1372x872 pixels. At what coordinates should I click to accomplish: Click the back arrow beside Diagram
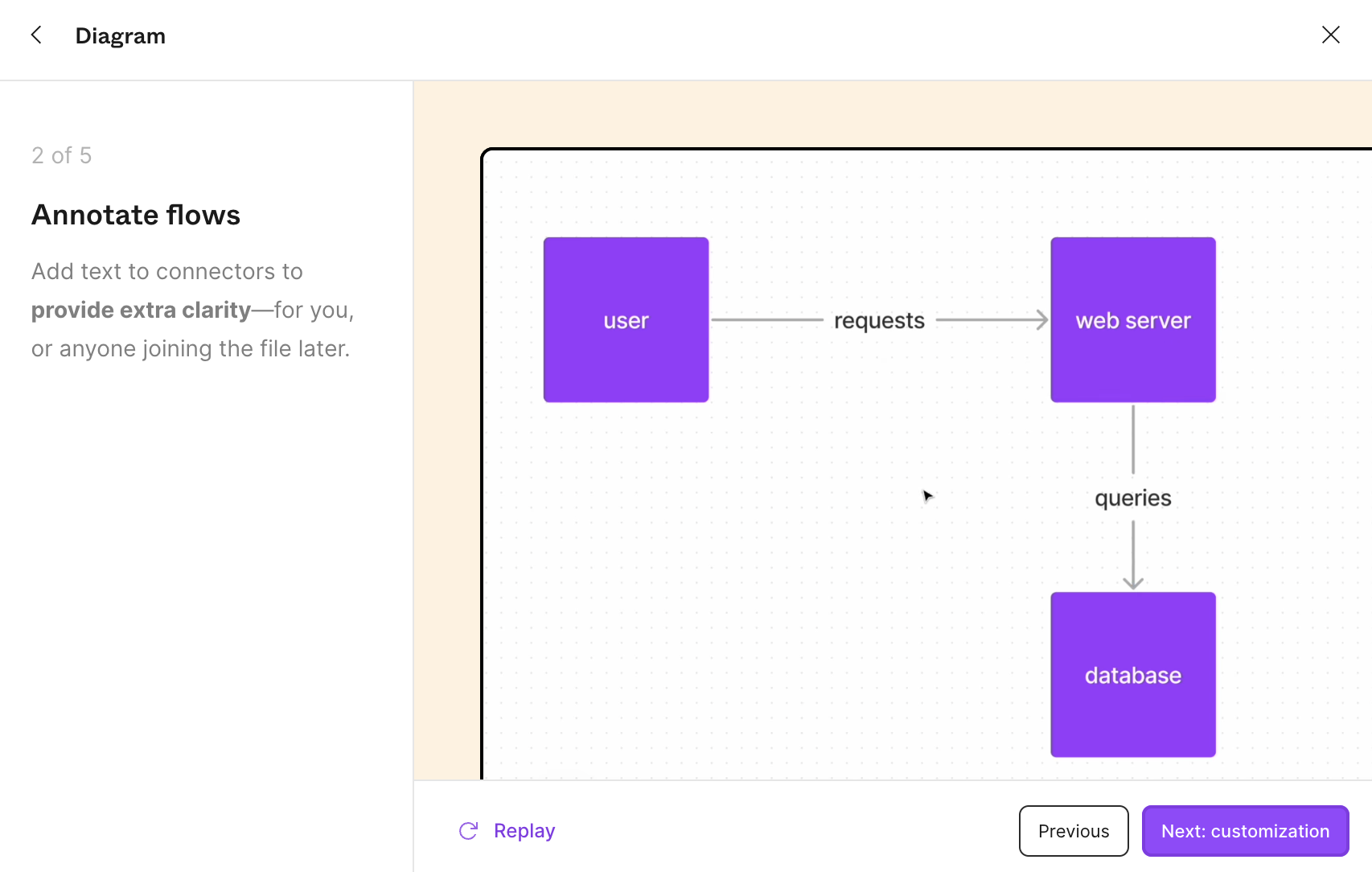[x=36, y=35]
